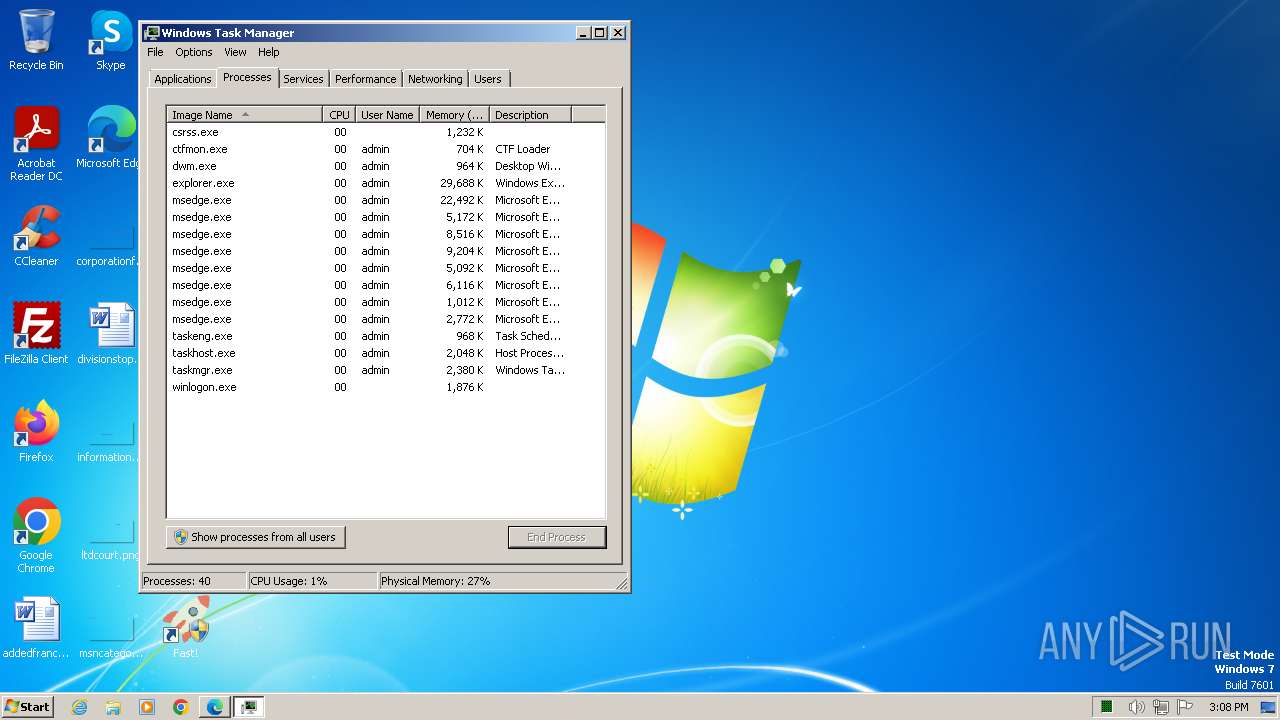Open the Recycle Bin desktop icon
Screen dimensions: 1280x720
pos(36,40)
